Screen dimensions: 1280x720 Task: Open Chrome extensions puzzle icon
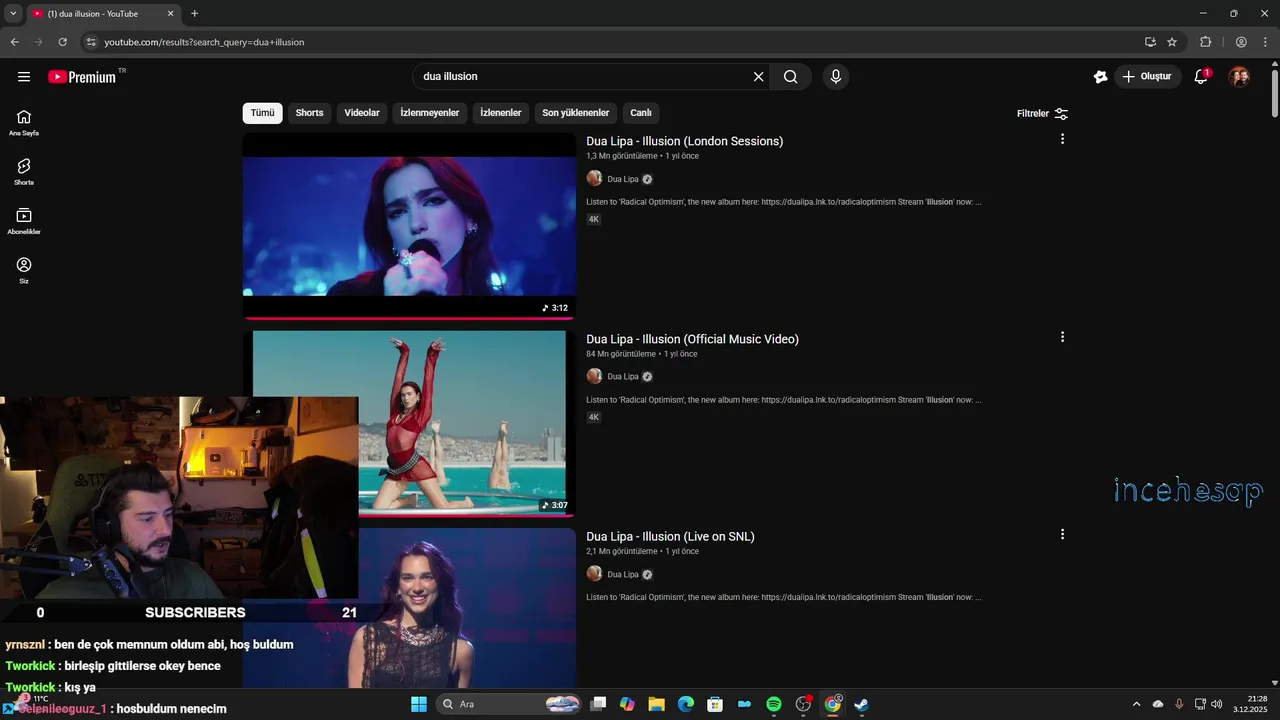(1205, 42)
